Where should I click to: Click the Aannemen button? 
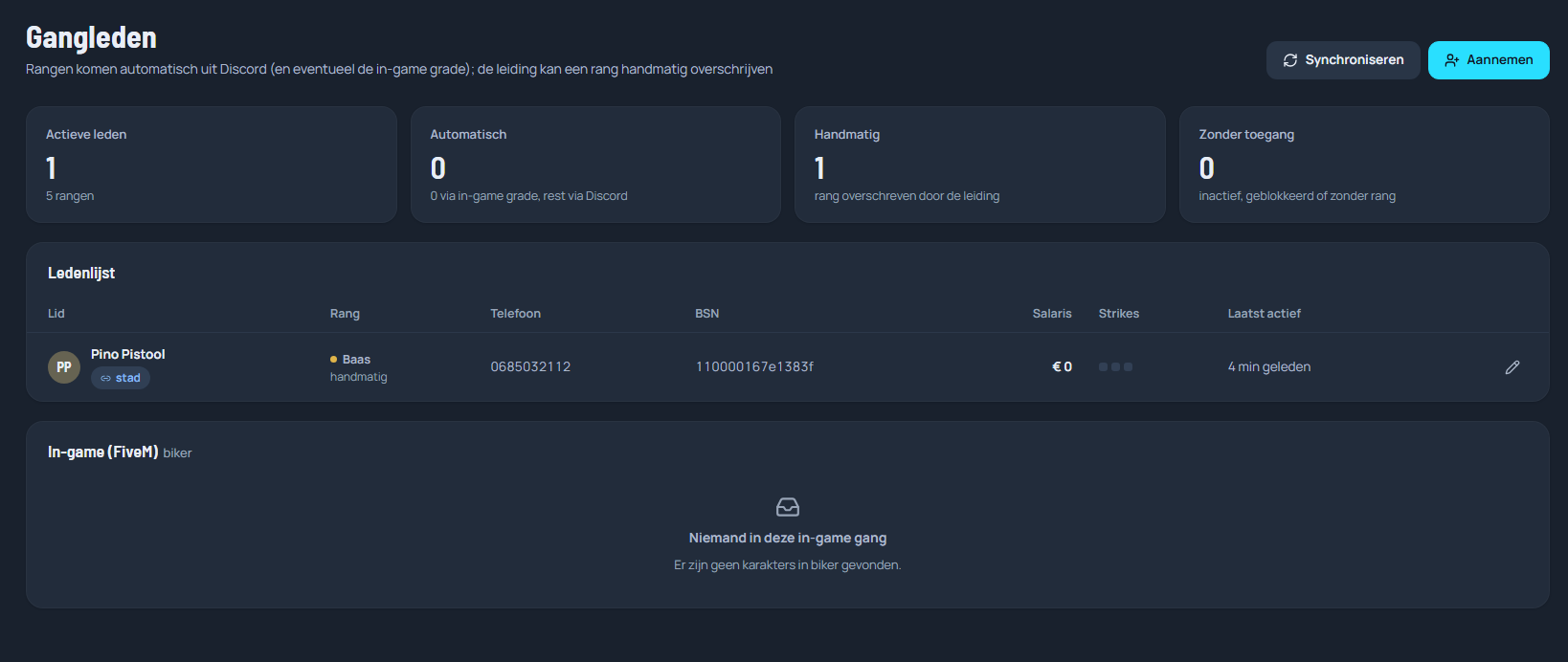click(x=1489, y=60)
